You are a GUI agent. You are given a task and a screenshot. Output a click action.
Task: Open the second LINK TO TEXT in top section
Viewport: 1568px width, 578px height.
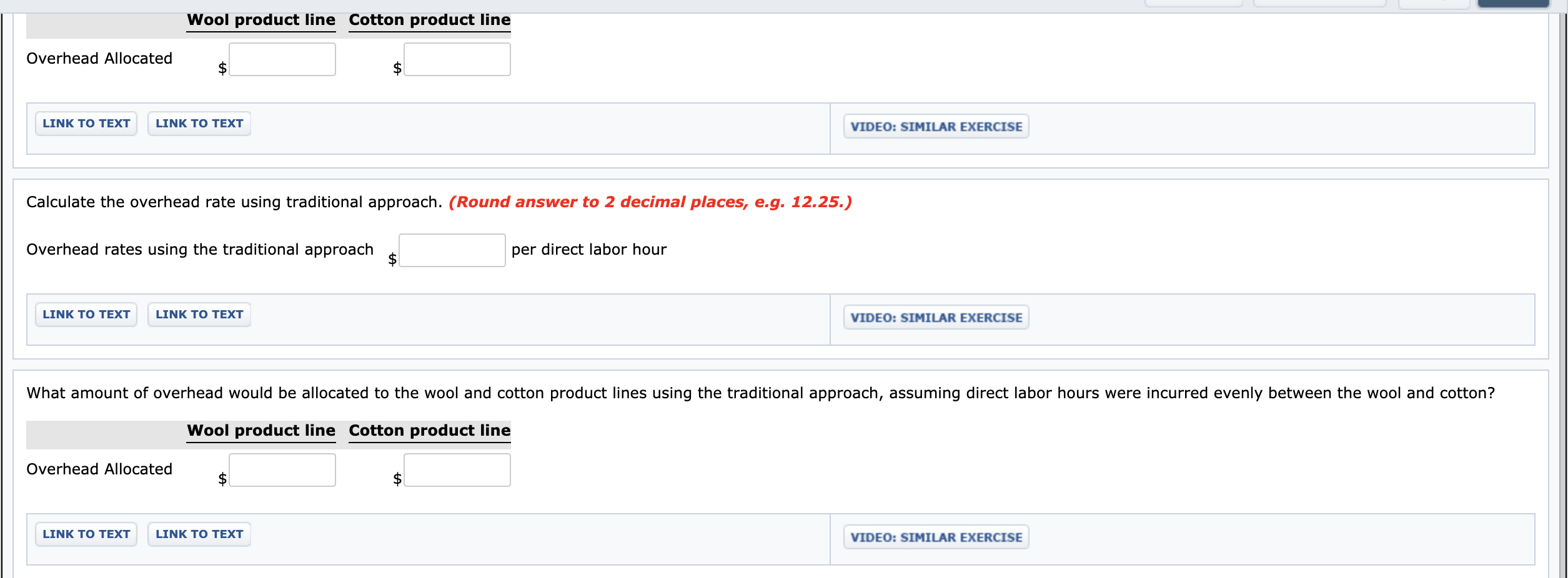(x=199, y=123)
